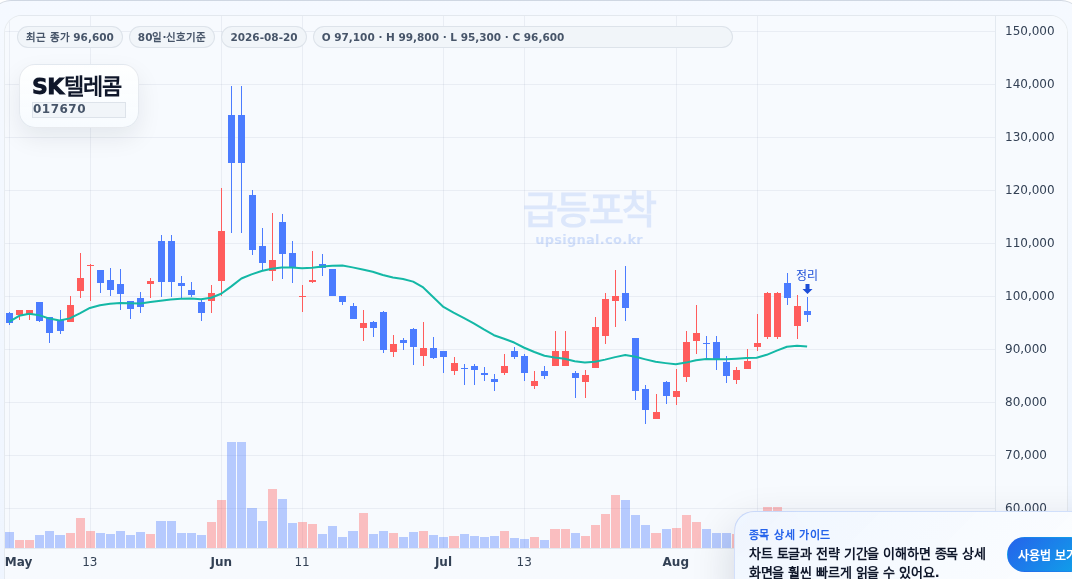Click the 017670 stock code field
The width and height of the screenshot is (1072, 579).
(79, 109)
